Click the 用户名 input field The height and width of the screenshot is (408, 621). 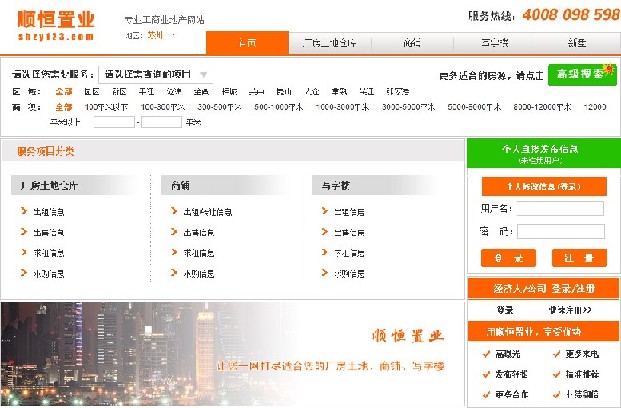pos(560,209)
